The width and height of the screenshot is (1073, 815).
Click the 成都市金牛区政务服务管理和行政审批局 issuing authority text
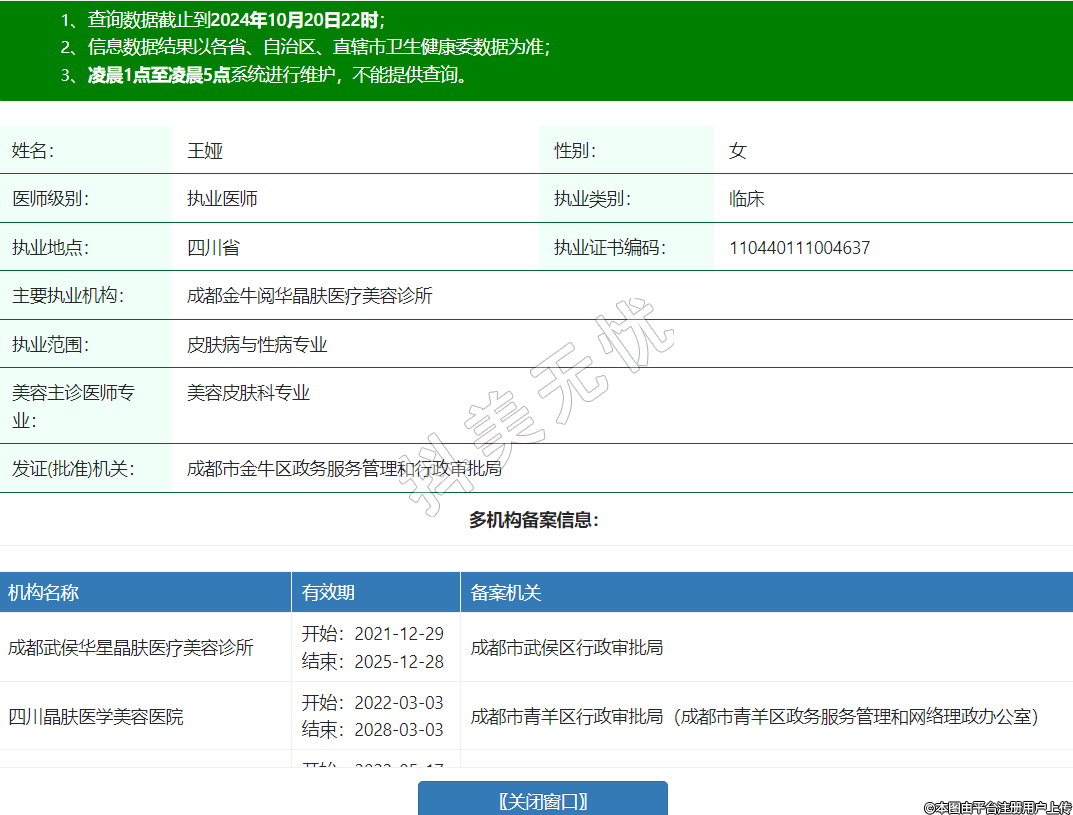[344, 469]
